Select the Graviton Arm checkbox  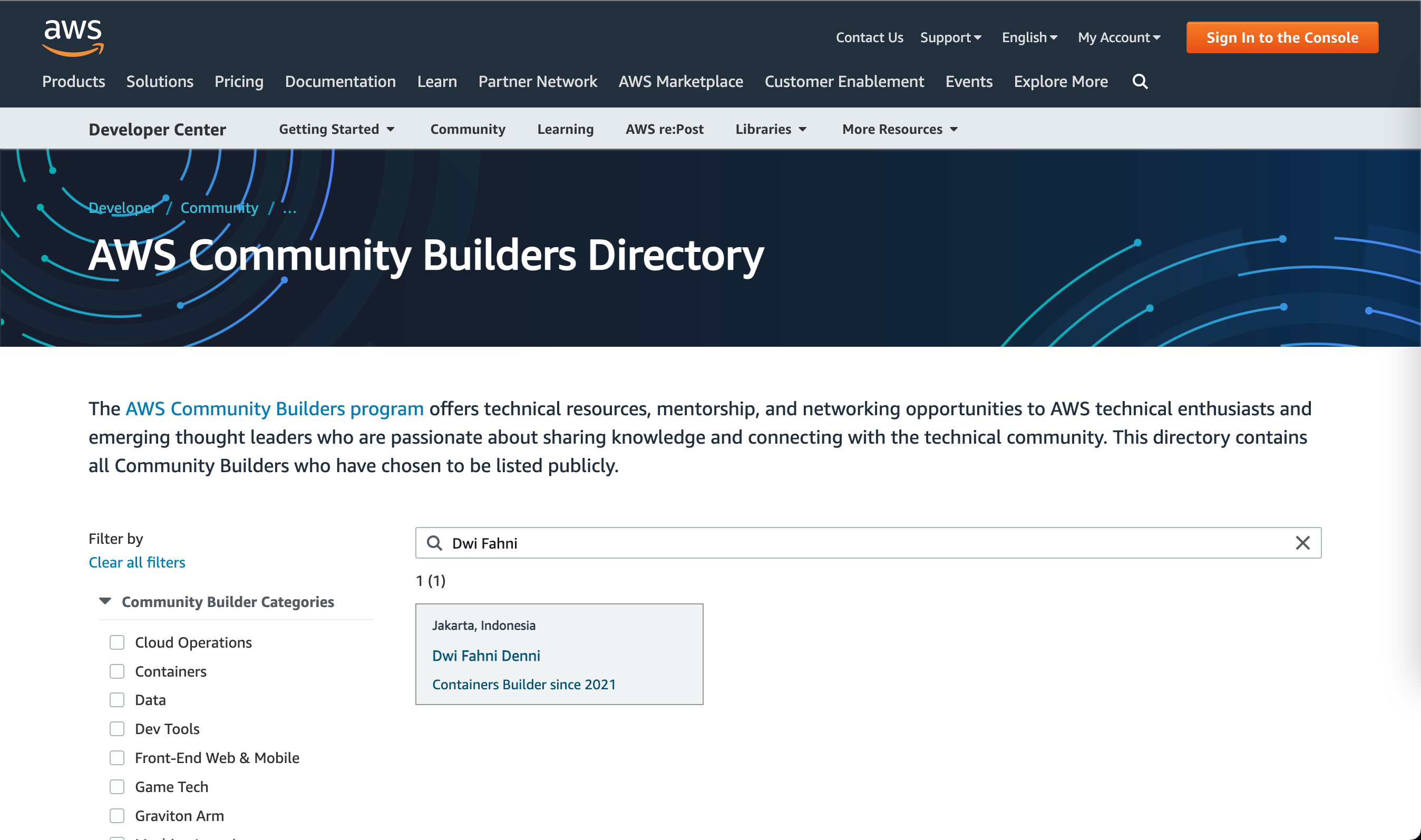[116, 815]
